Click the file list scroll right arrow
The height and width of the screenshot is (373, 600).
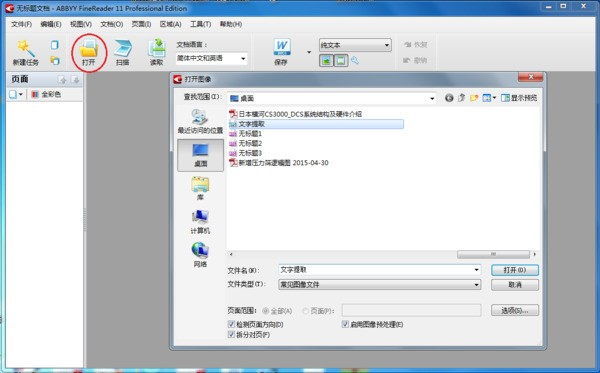coord(535,254)
